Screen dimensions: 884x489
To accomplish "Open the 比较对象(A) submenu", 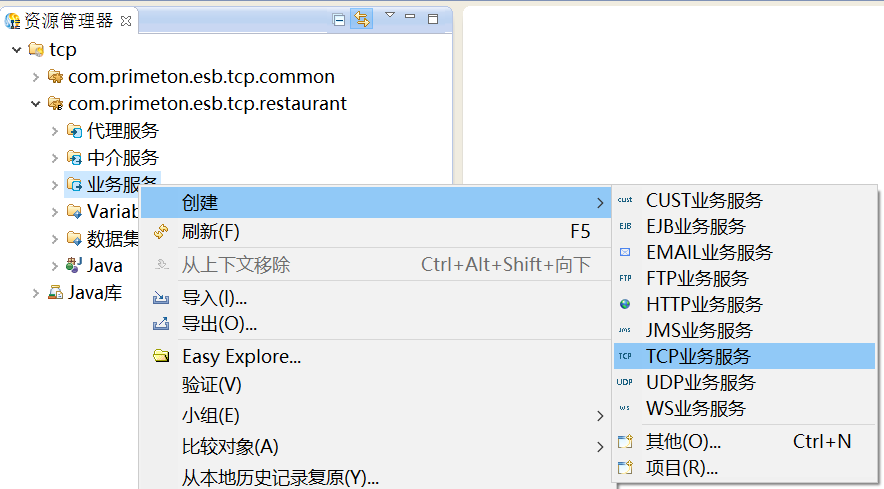I will pyautogui.click(x=230, y=446).
